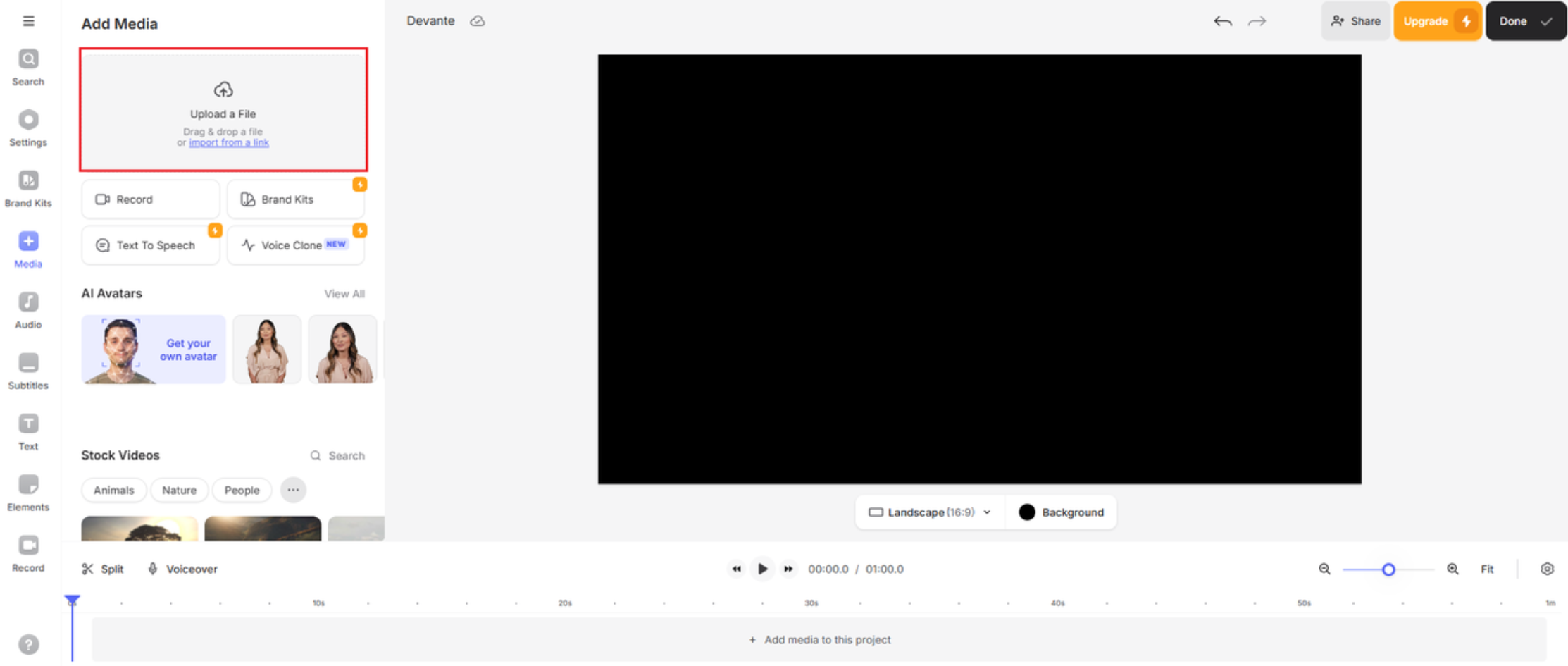Screen dimensions: 1568x666
Task: Click the Voiceover microphone icon
Action: pos(152,569)
